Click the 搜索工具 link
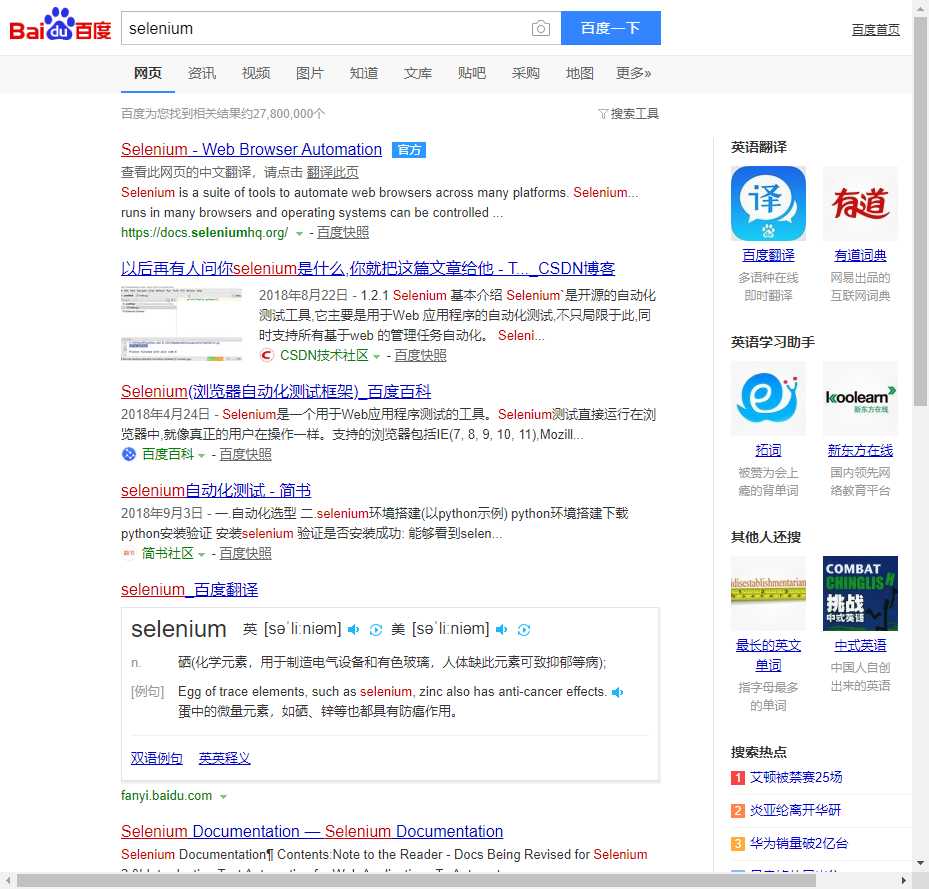Image resolution: width=929 pixels, height=889 pixels. (635, 113)
